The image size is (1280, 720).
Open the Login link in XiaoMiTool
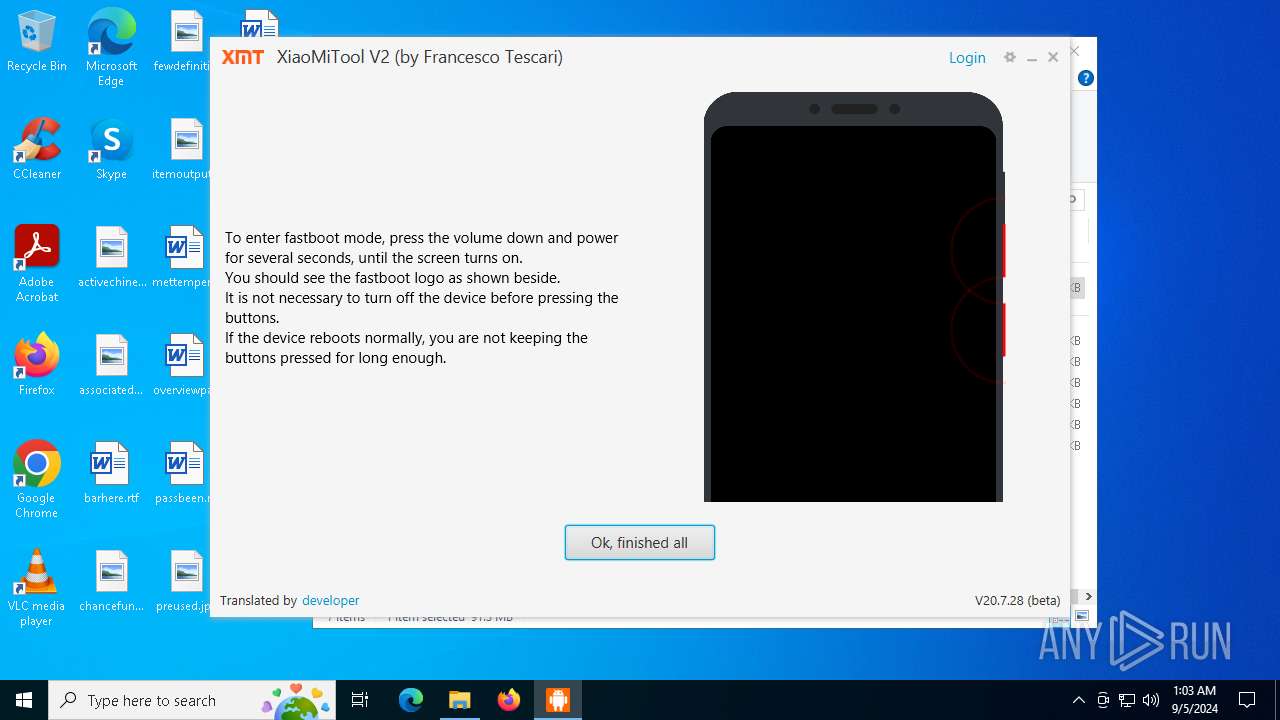(967, 58)
